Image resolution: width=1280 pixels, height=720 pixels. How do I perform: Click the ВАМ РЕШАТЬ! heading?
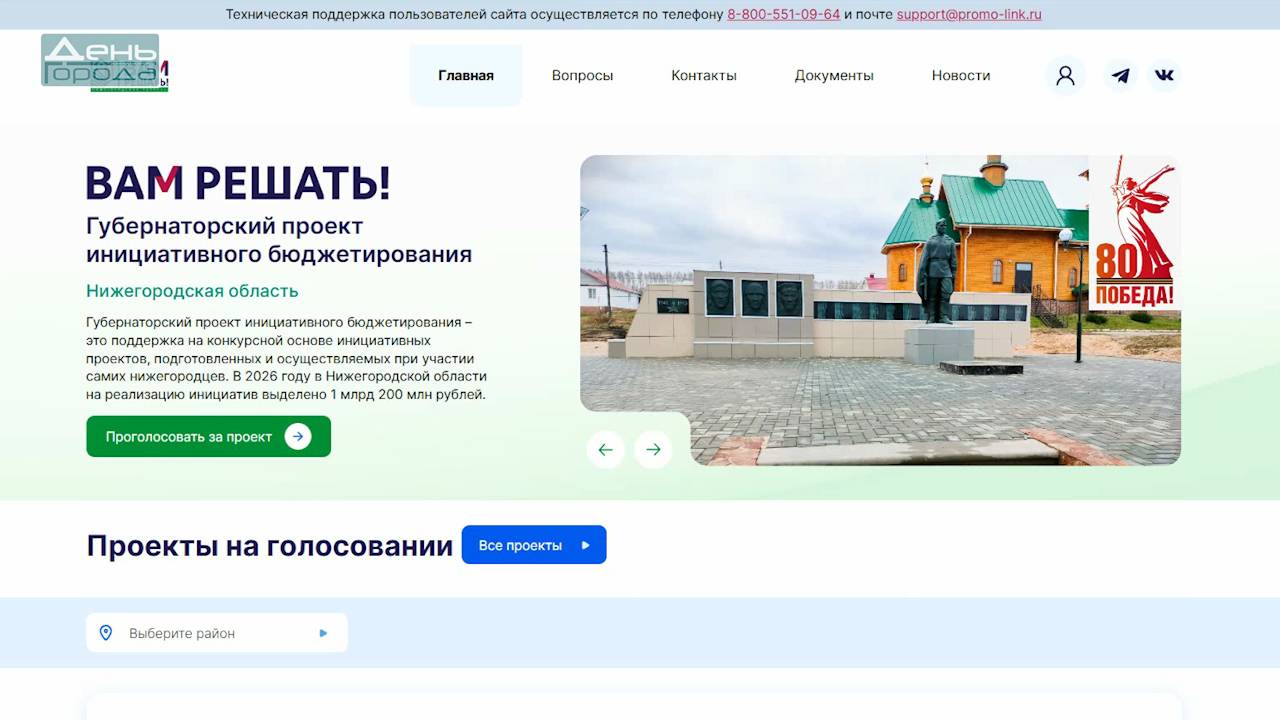[238, 183]
